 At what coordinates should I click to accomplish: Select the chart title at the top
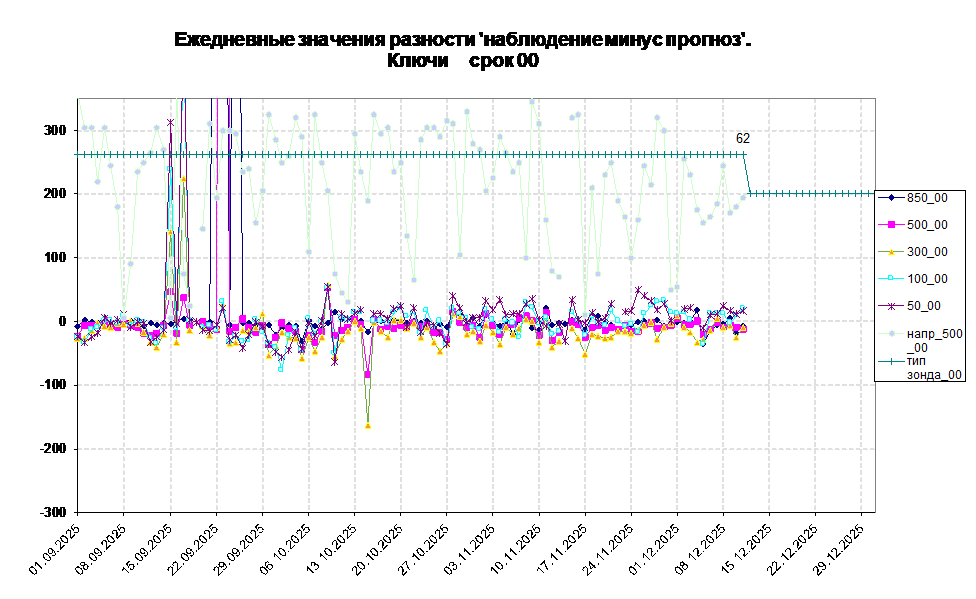pos(461,48)
